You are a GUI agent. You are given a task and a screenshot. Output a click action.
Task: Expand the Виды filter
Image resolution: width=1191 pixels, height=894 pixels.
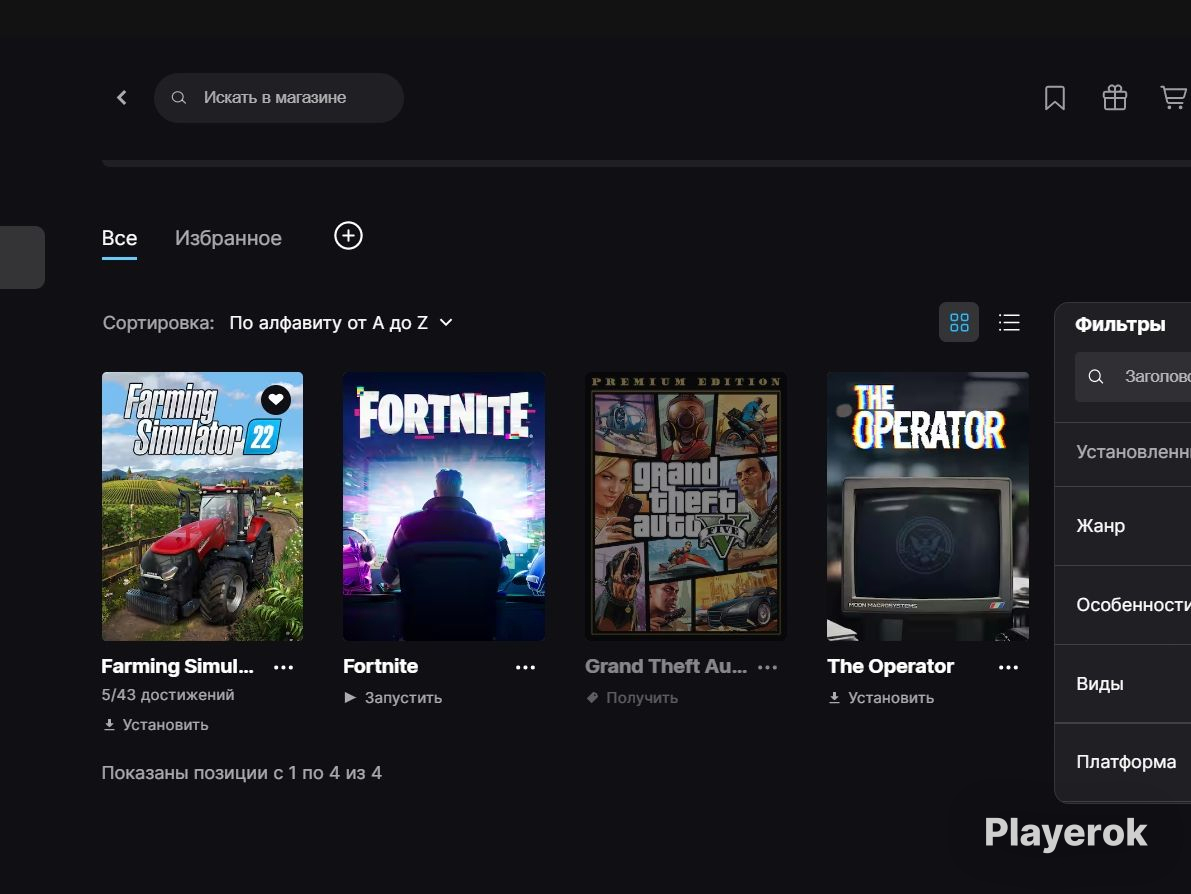click(1123, 684)
